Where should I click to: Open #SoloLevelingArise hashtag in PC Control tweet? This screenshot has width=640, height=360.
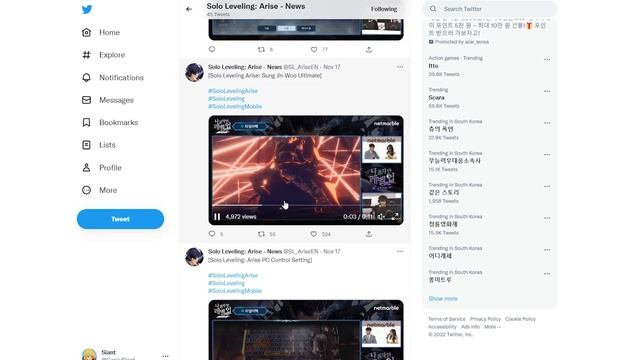233,276
